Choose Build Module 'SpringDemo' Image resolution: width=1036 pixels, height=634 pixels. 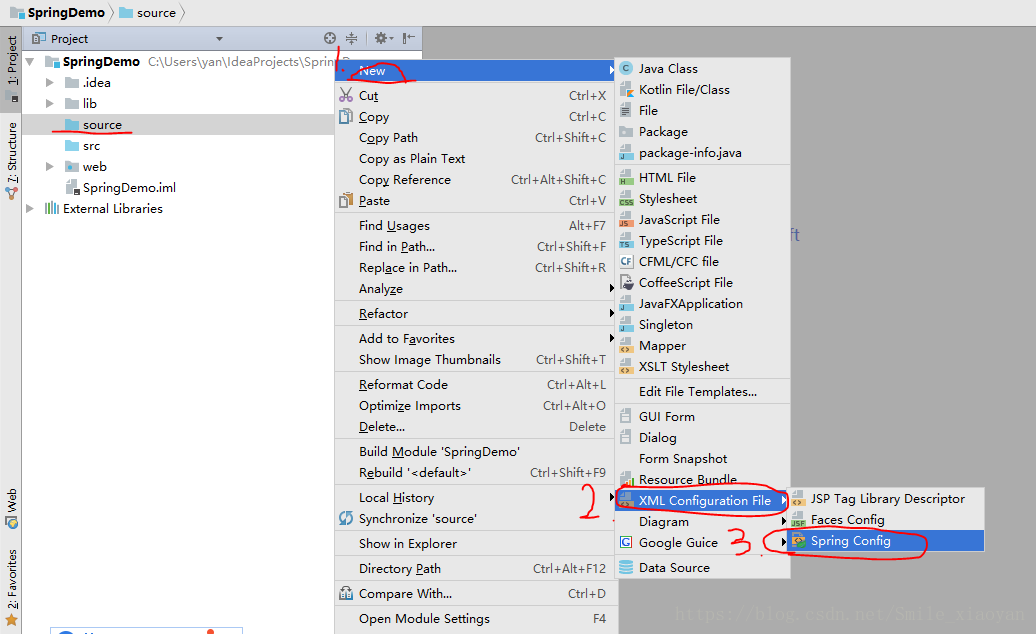(x=474, y=451)
